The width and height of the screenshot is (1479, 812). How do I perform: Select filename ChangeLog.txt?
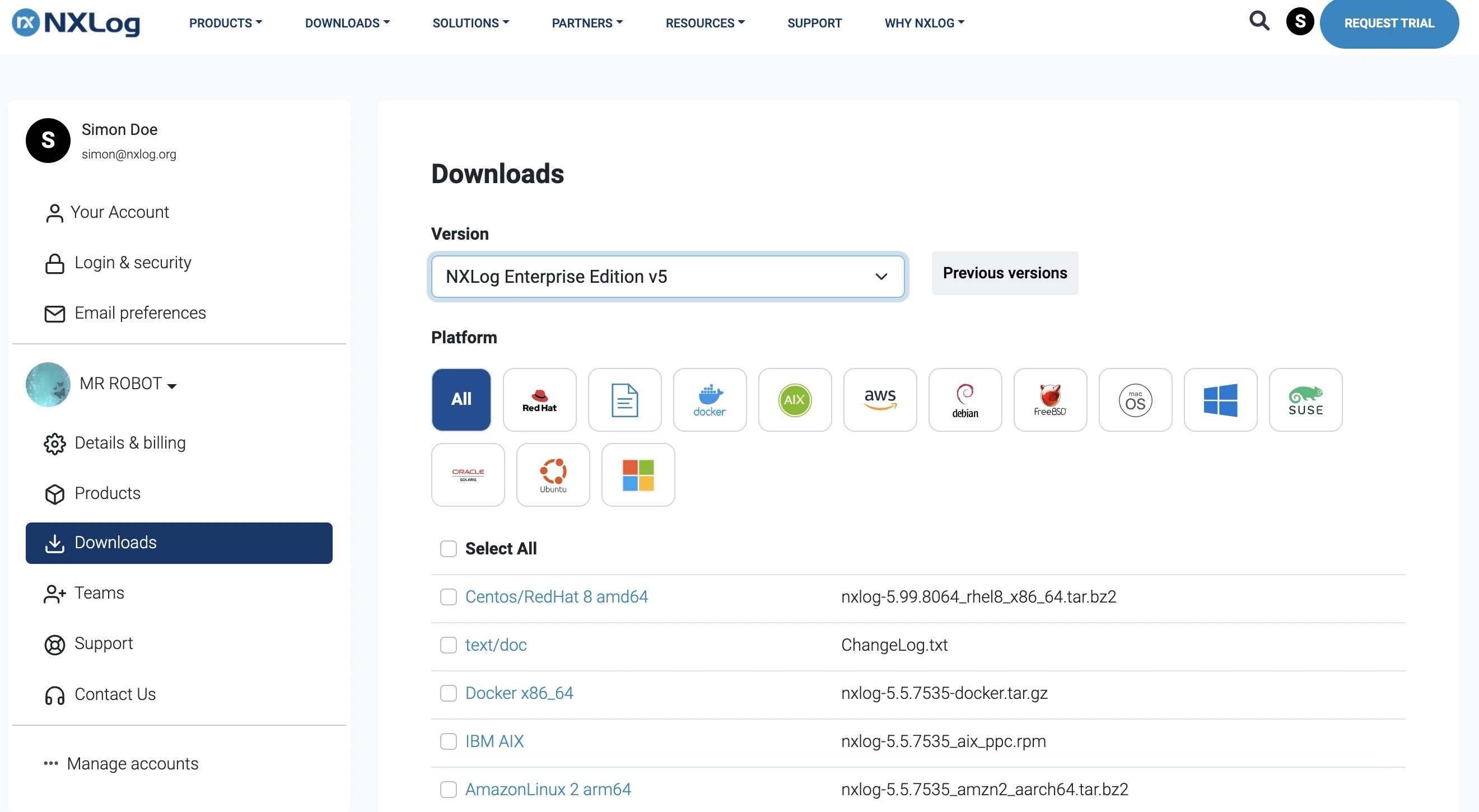[894, 645]
